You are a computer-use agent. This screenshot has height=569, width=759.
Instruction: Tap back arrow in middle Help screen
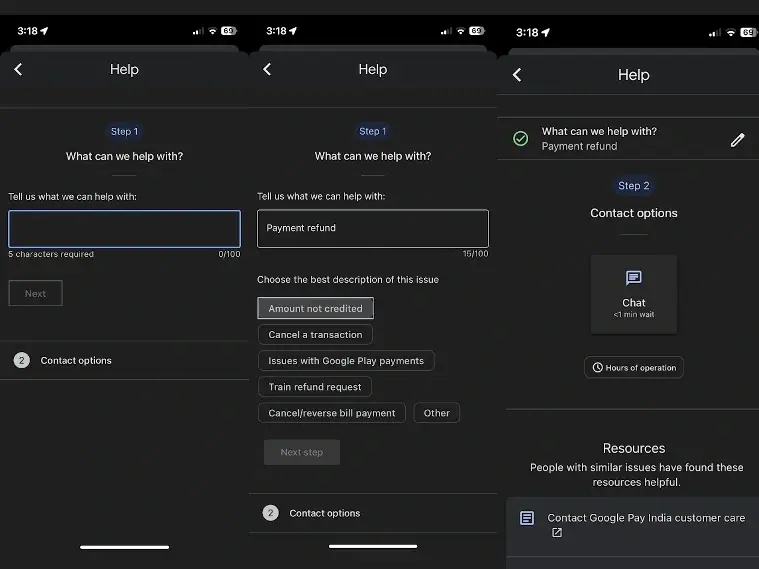click(267, 69)
